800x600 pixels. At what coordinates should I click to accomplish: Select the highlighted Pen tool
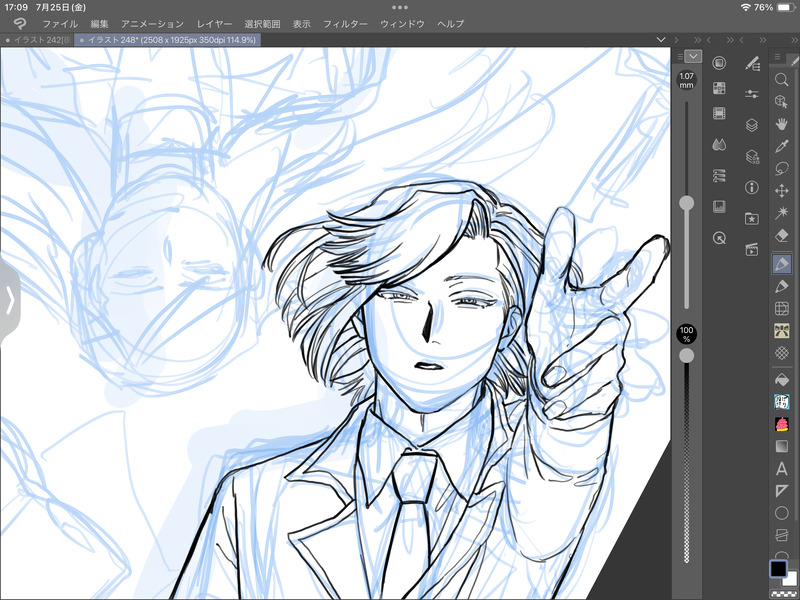point(781,263)
